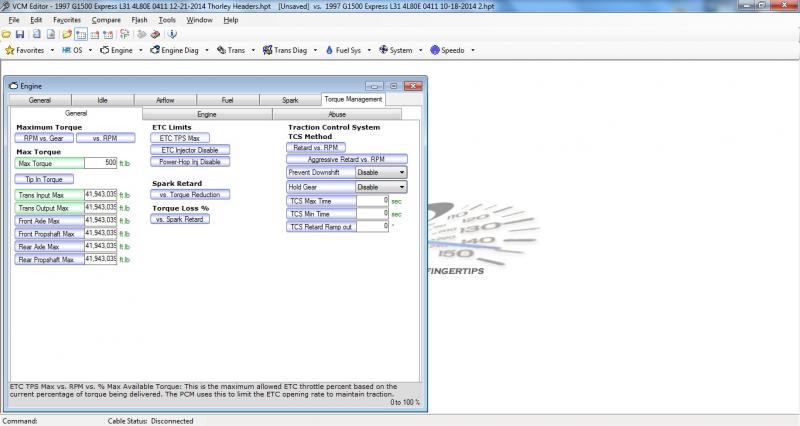Switch to the Abuse sub-tab
Viewport: 800px width, 426px height.
click(x=337, y=114)
